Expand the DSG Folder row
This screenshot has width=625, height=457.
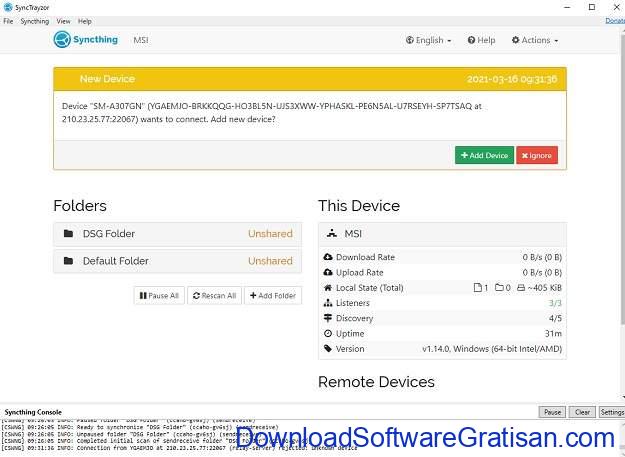(x=177, y=234)
